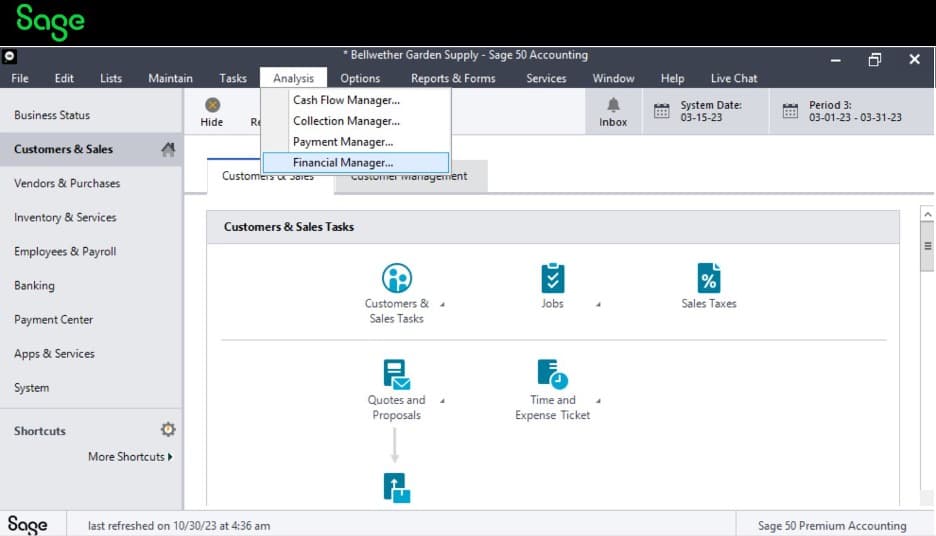Select Payment Manager menu entry
Image resolution: width=936 pixels, height=536 pixels.
356,142
